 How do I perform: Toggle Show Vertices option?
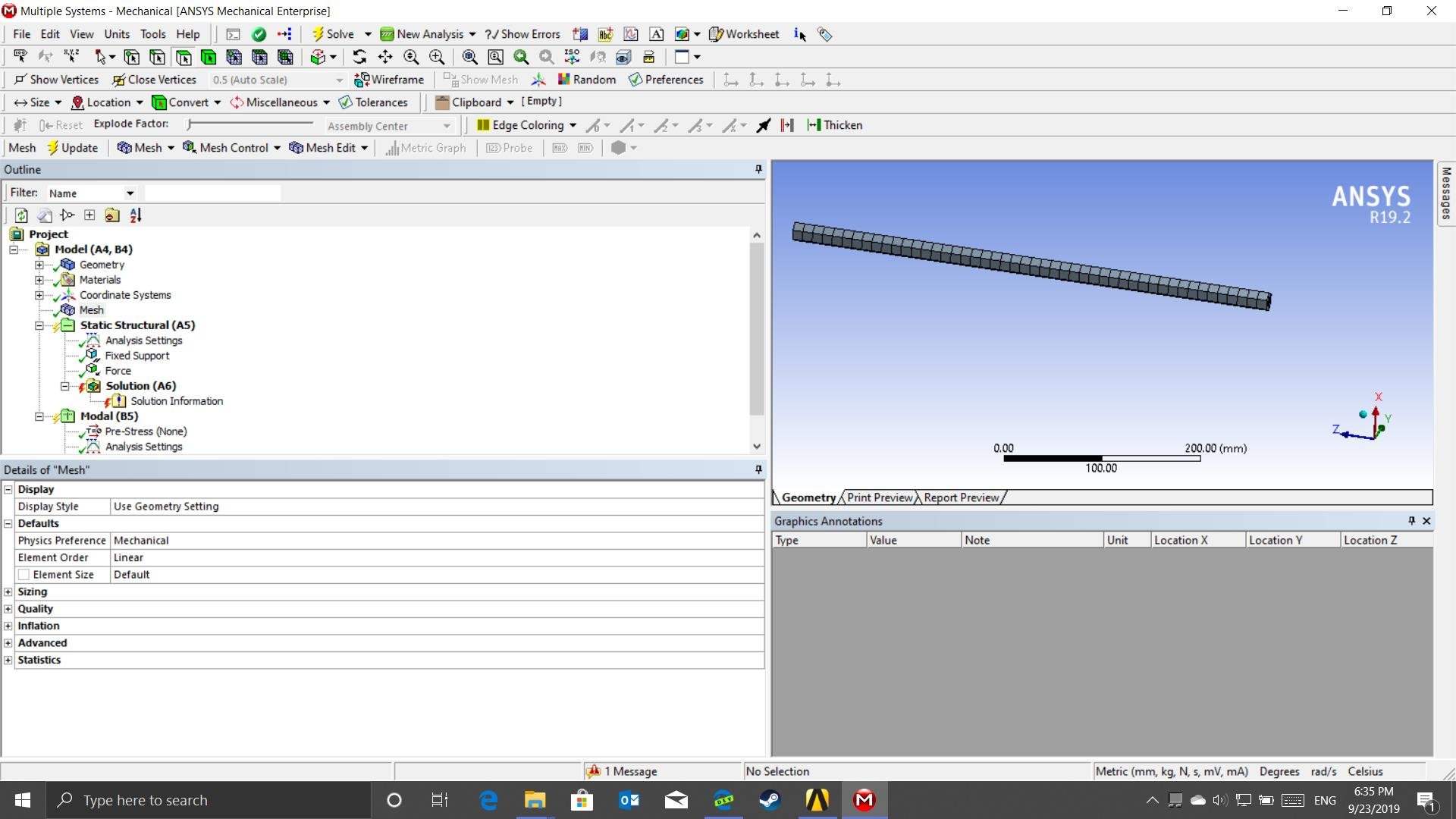pos(56,80)
